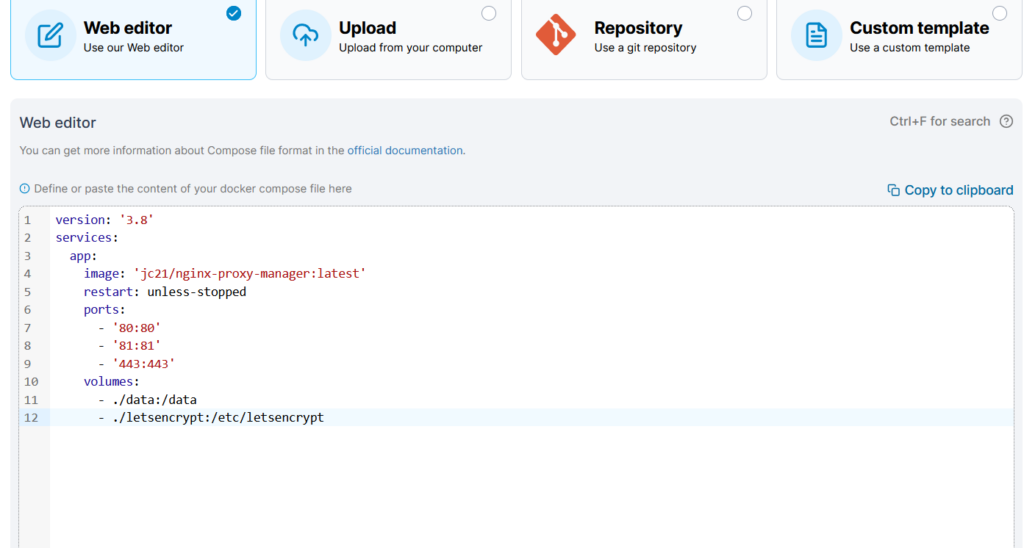Click the checked Web editor radio indicator
The width and height of the screenshot is (1024, 548).
233,13
